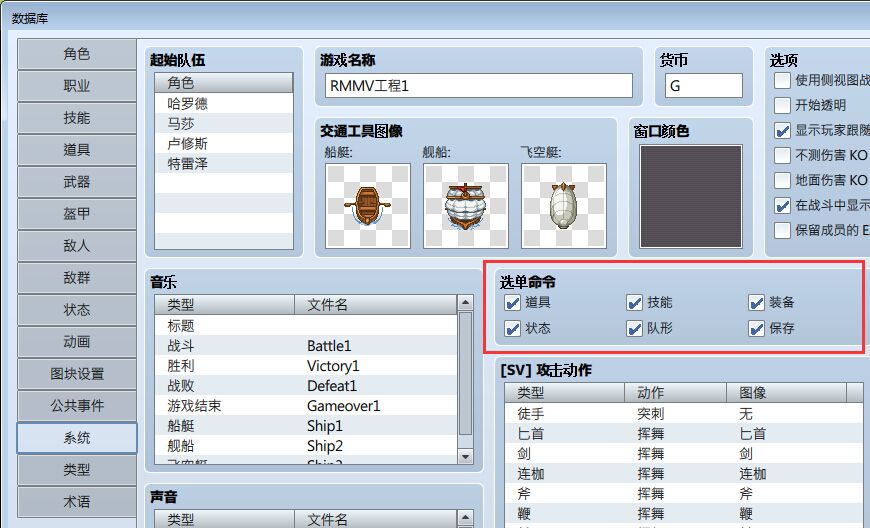Select 哈罗德 in the starting party list
This screenshot has height=528, width=870.
point(224,104)
